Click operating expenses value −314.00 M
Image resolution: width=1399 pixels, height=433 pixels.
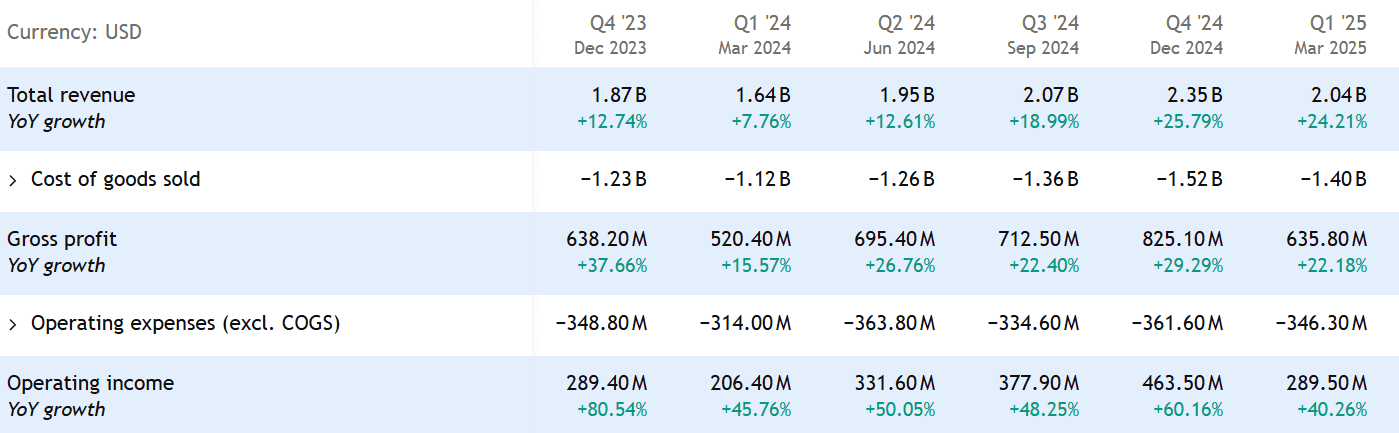[745, 324]
